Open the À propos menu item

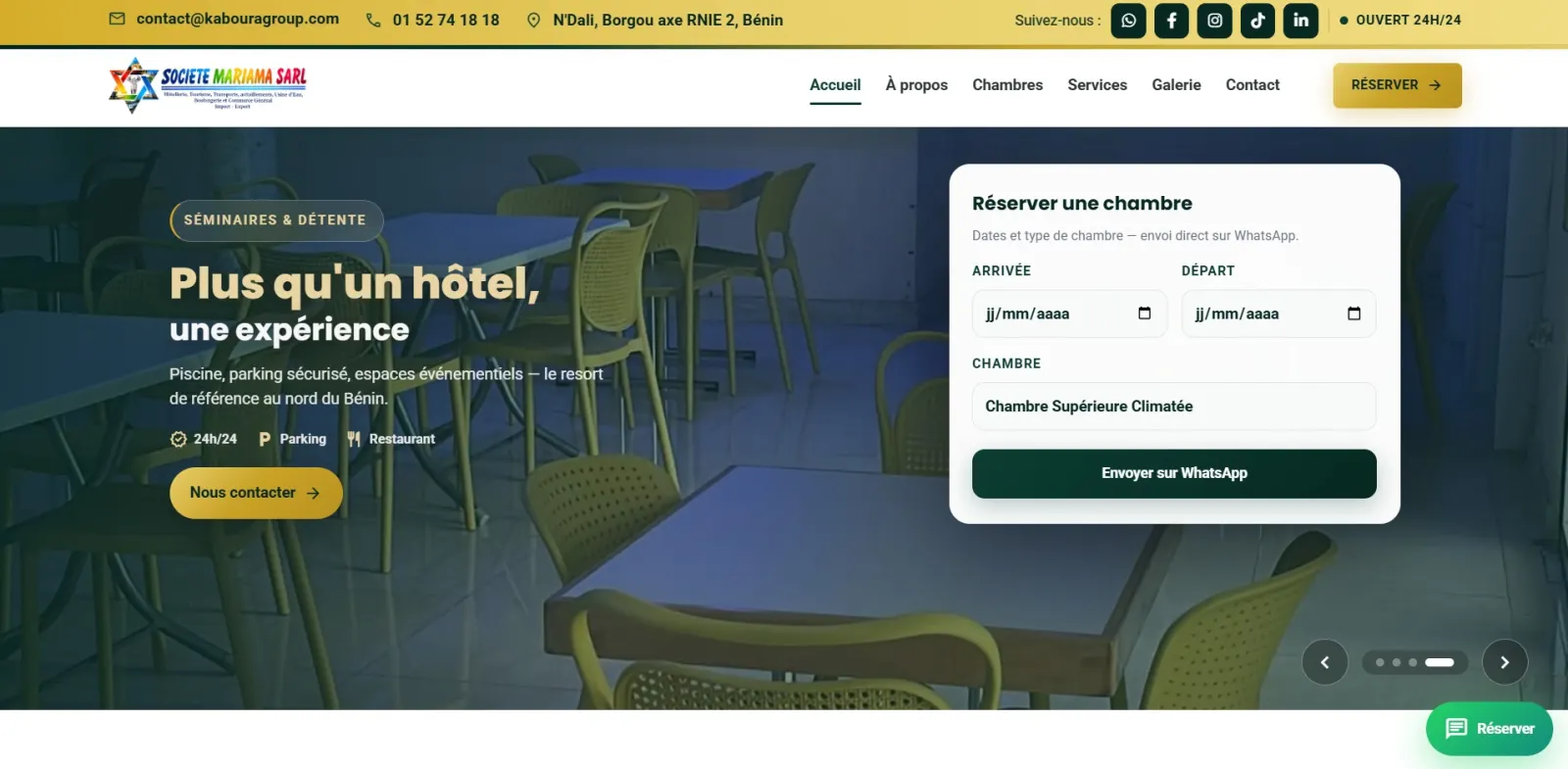(x=916, y=85)
